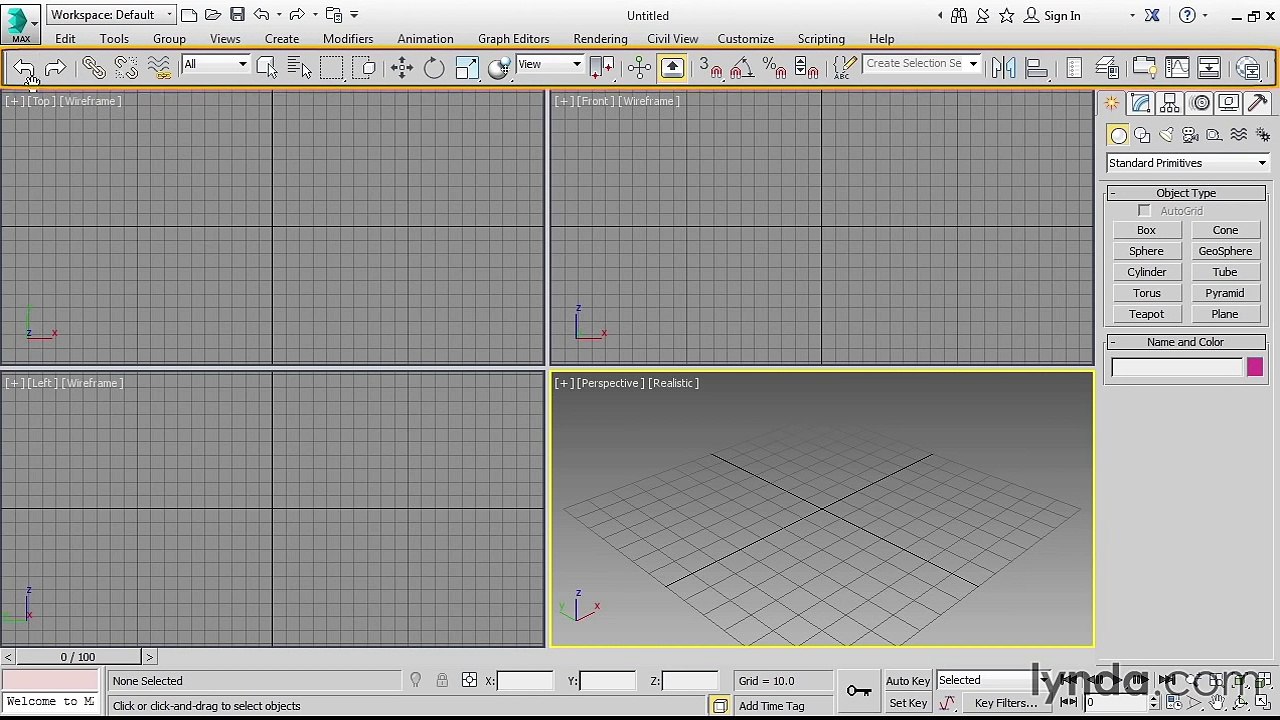Open the Standard Primitives dropdown
The width and height of the screenshot is (1280, 720).
tap(1187, 163)
